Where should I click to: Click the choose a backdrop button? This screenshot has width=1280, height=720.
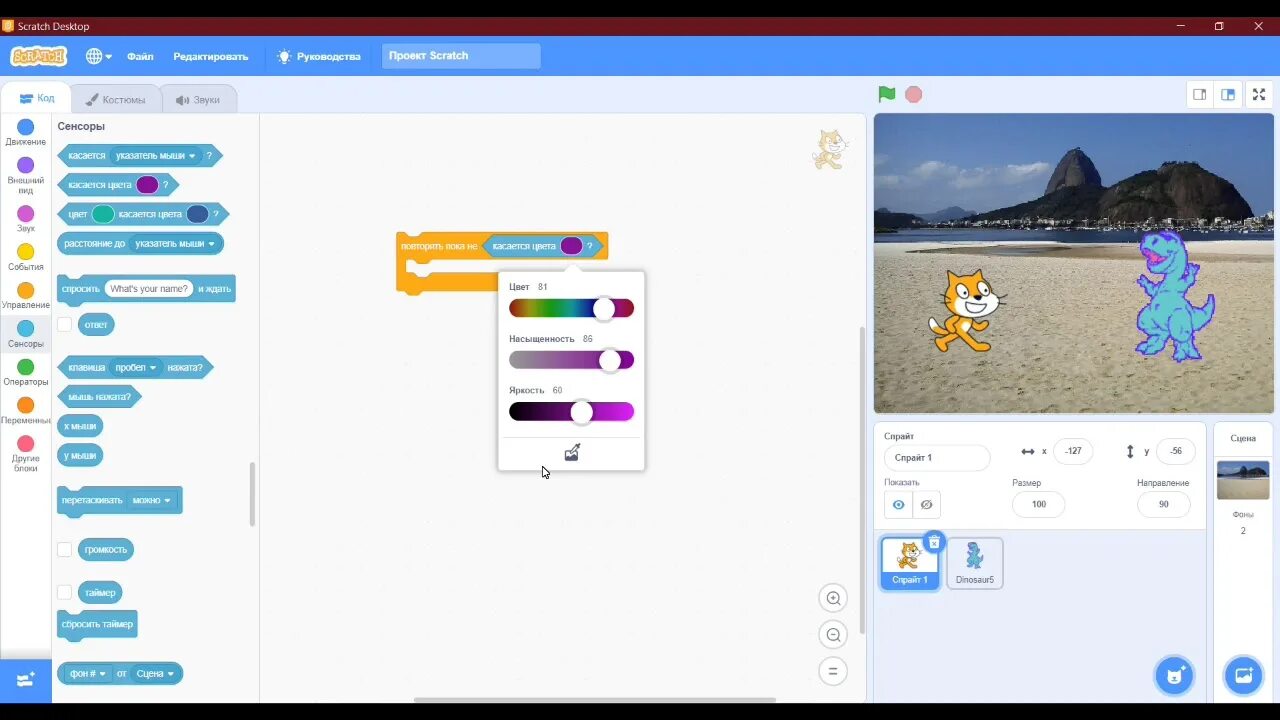(1244, 675)
